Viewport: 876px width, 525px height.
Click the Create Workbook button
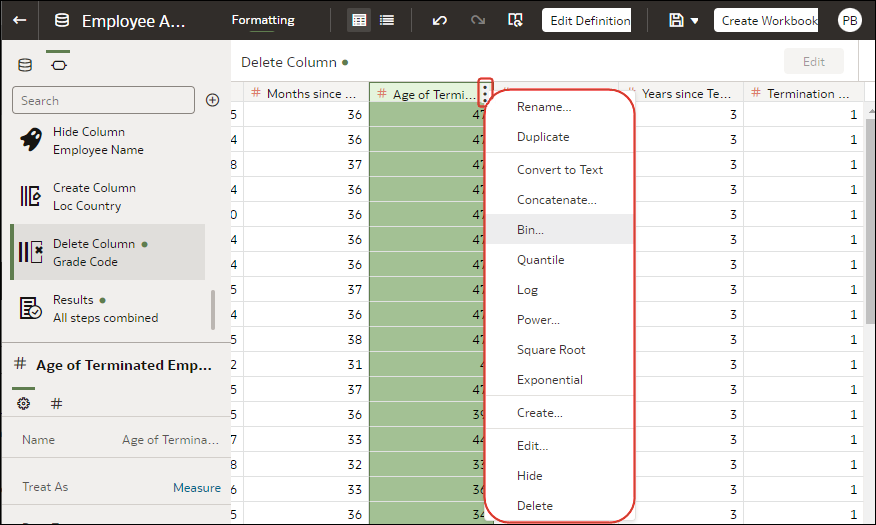click(766, 21)
